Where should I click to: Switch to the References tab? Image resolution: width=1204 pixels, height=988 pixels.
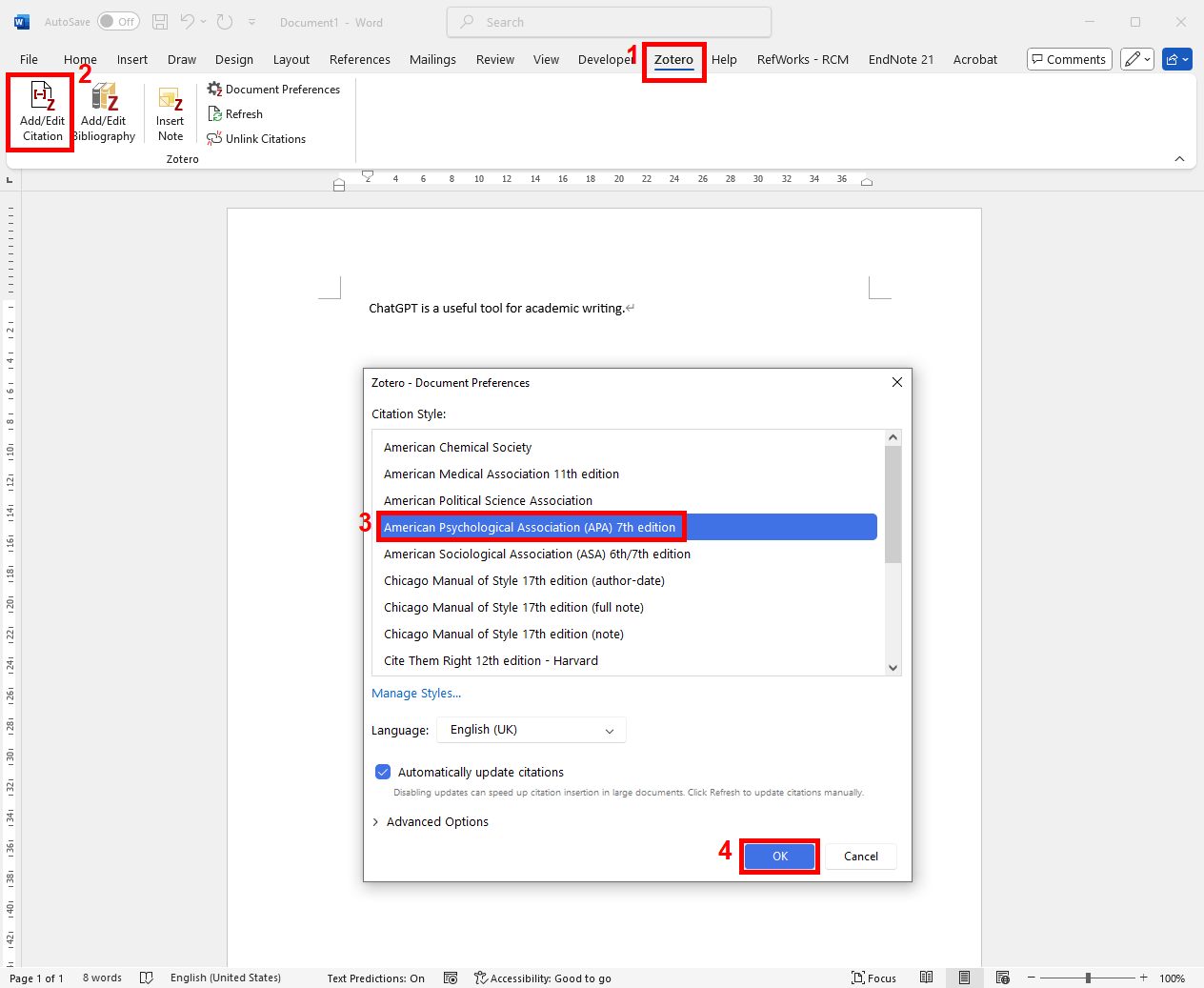(x=359, y=60)
